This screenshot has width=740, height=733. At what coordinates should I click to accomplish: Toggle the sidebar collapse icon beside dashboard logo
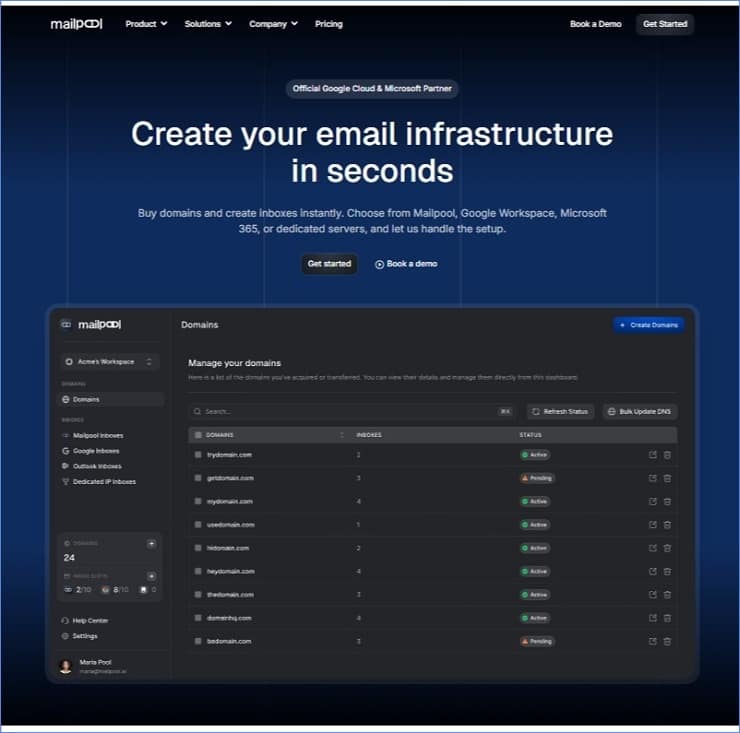tap(66, 324)
